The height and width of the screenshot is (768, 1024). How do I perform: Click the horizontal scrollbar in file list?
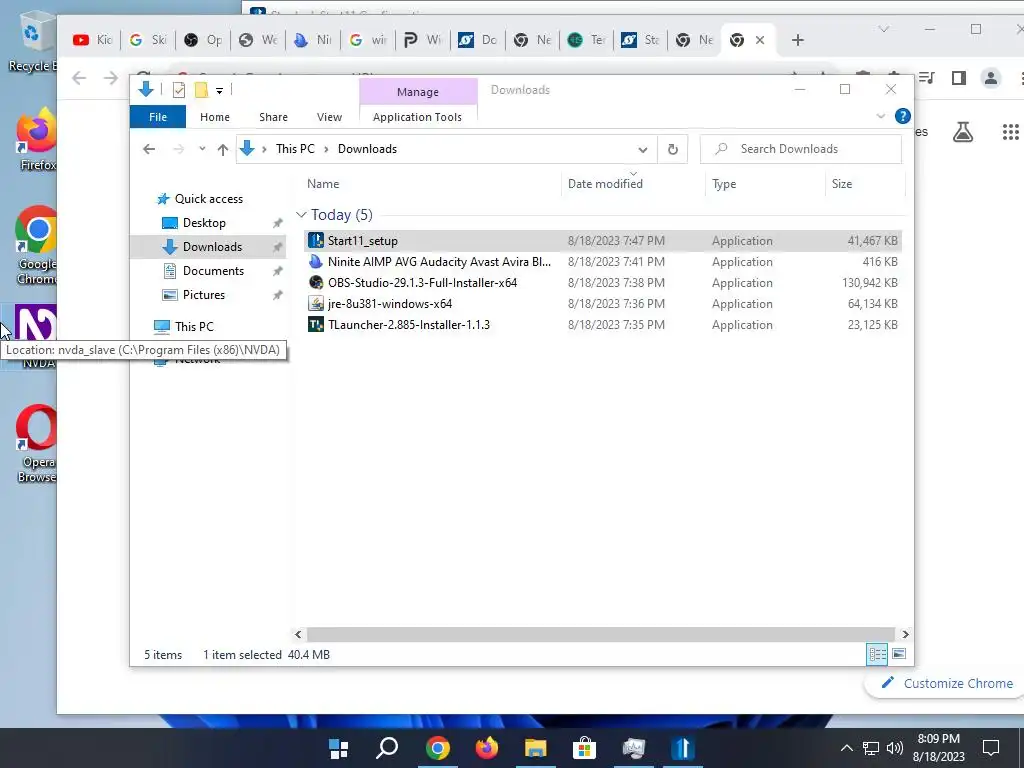600,634
